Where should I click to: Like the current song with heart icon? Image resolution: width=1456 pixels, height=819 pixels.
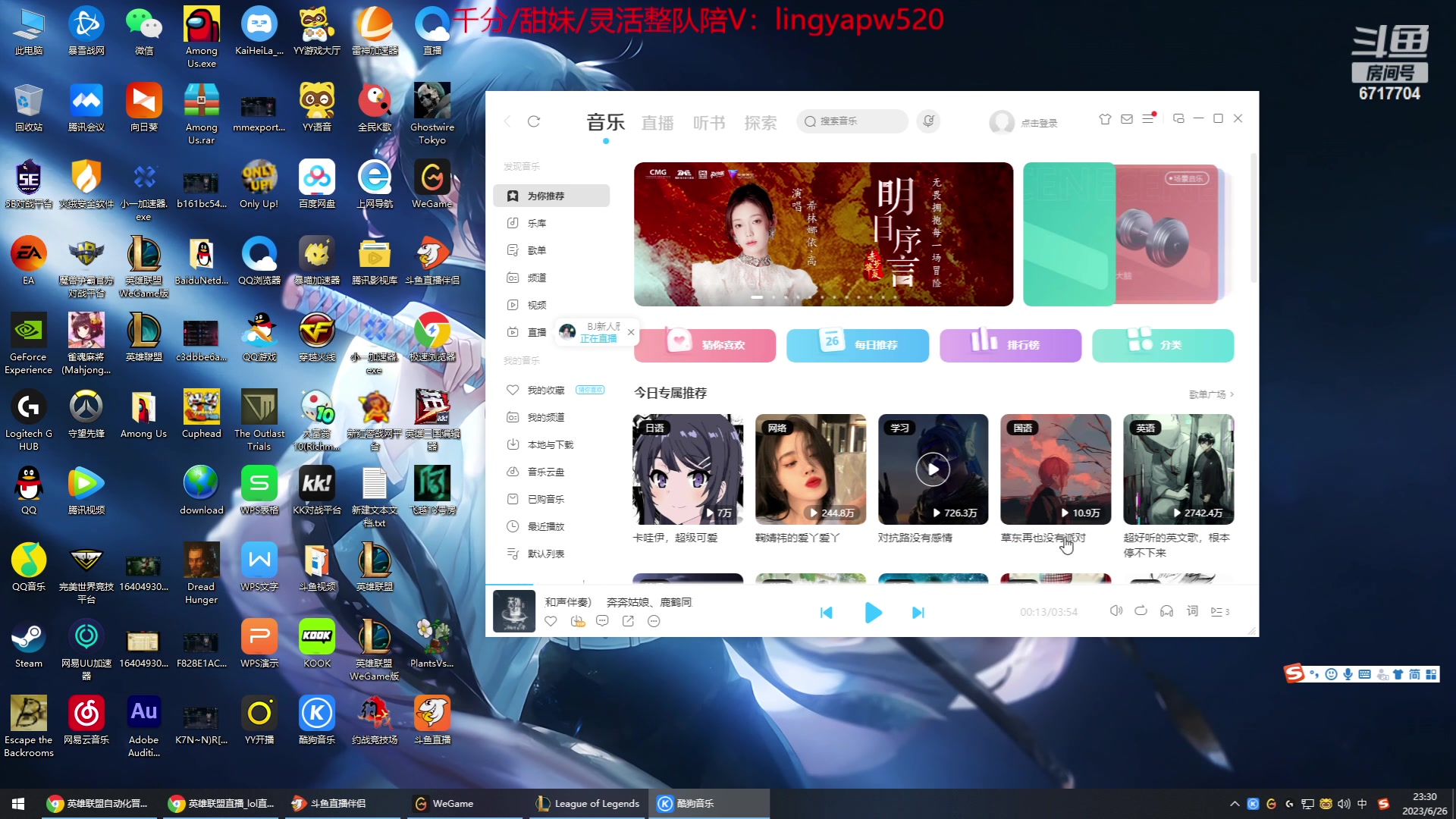(551, 621)
